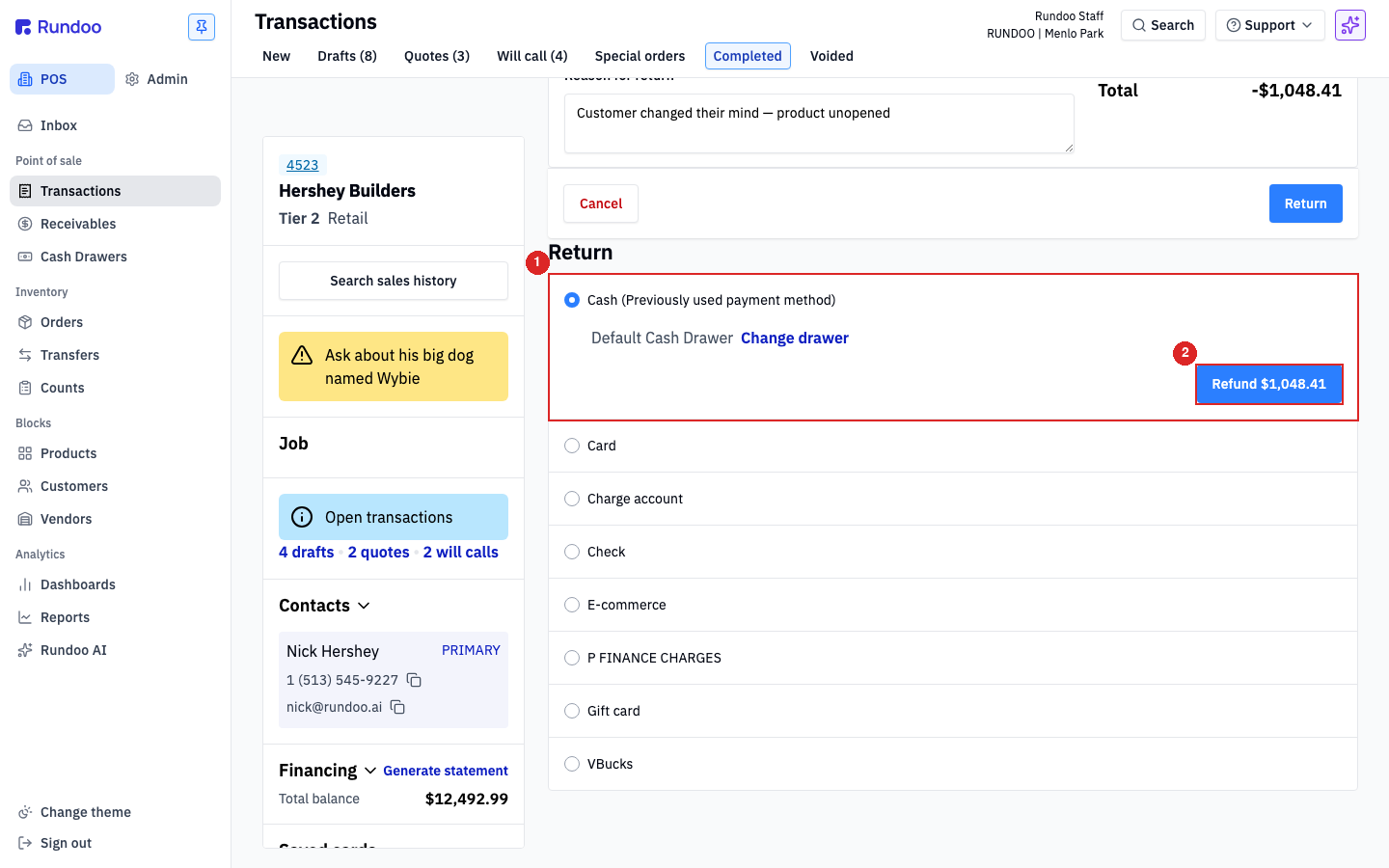This screenshot has width=1389, height=868.
Task: Switch to the Voided tab
Action: point(831,56)
